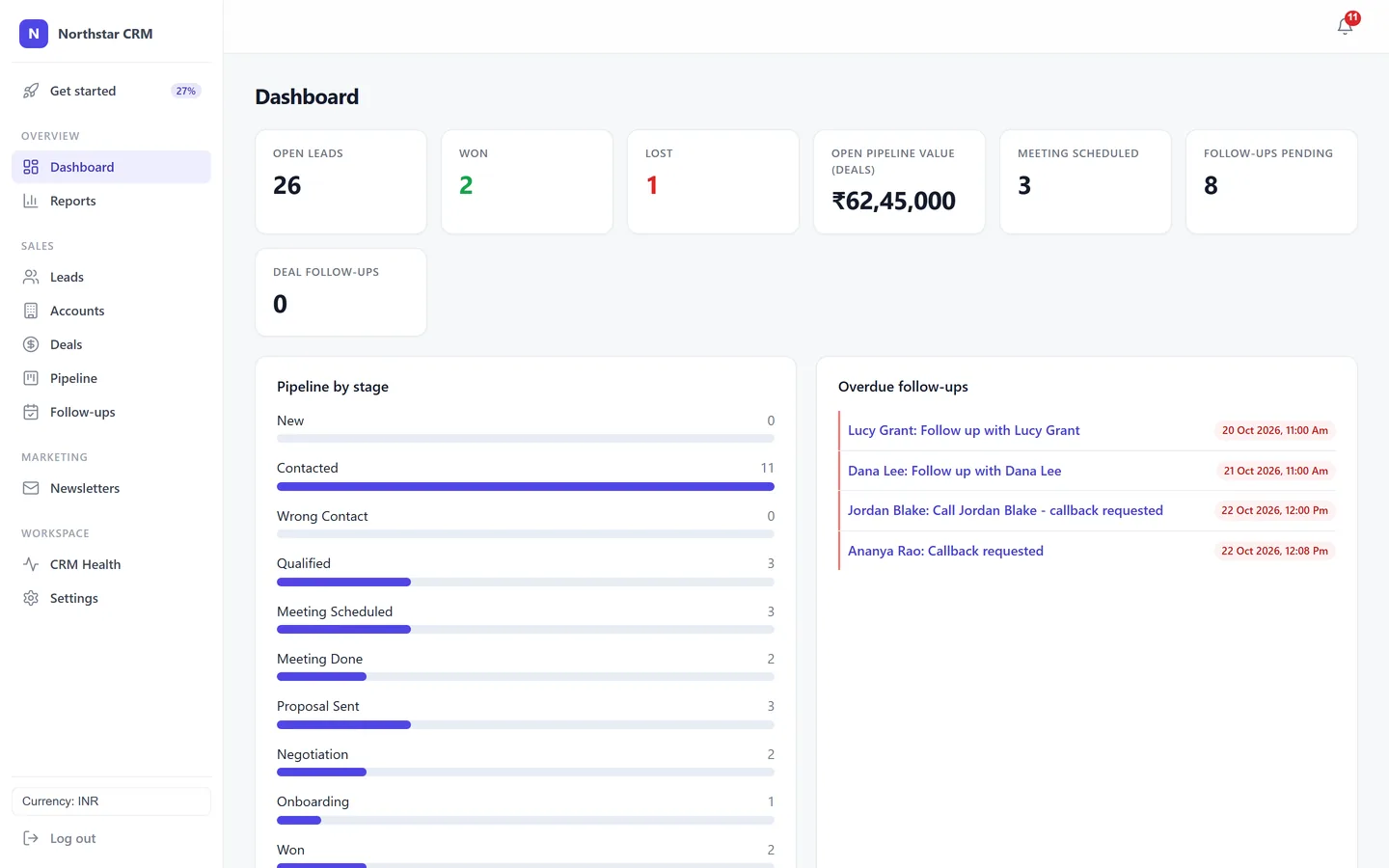Viewport: 1389px width, 868px height.
Task: Click the Deals dollar icon
Action: (x=31, y=344)
